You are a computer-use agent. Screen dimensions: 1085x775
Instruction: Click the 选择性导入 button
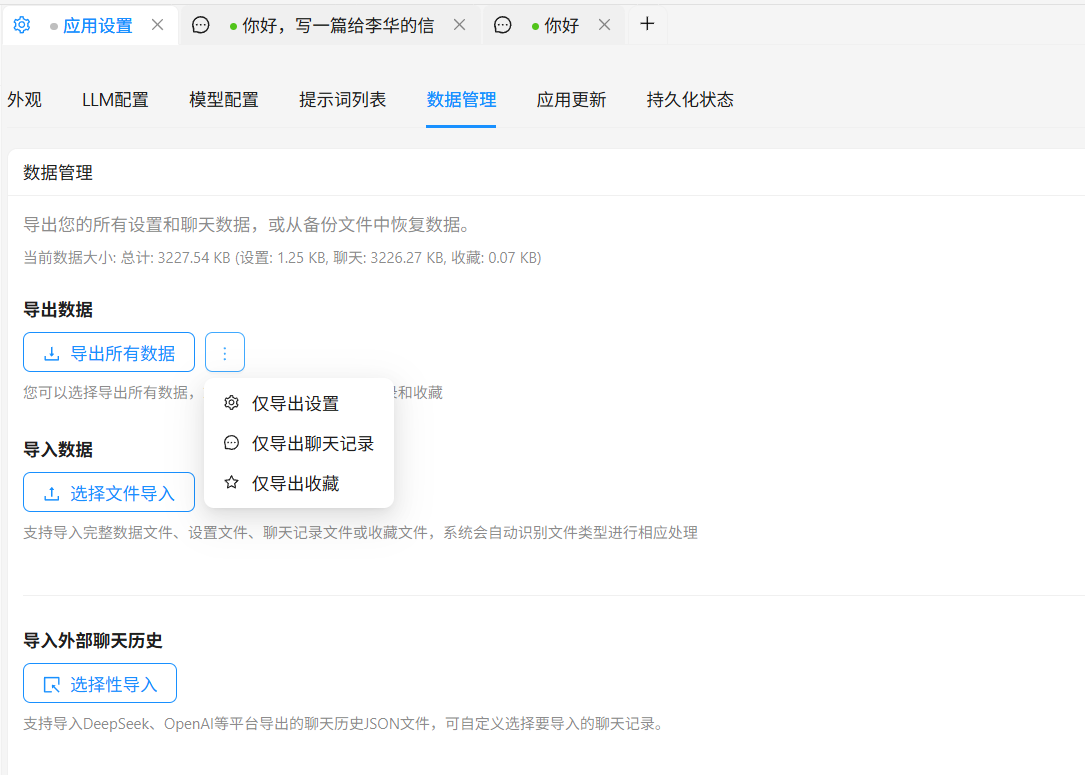click(x=100, y=684)
